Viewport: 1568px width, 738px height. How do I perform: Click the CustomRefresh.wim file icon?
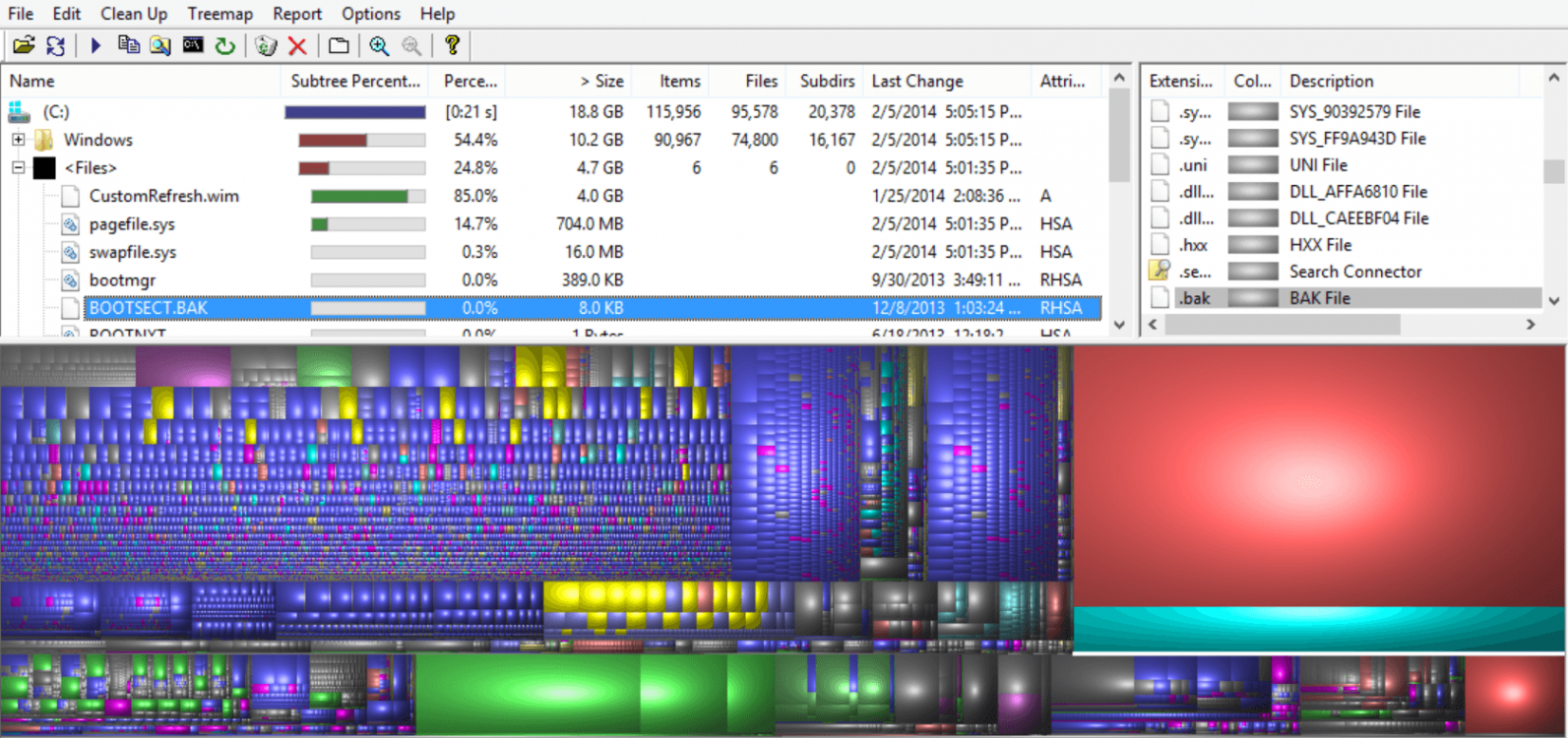click(x=70, y=196)
